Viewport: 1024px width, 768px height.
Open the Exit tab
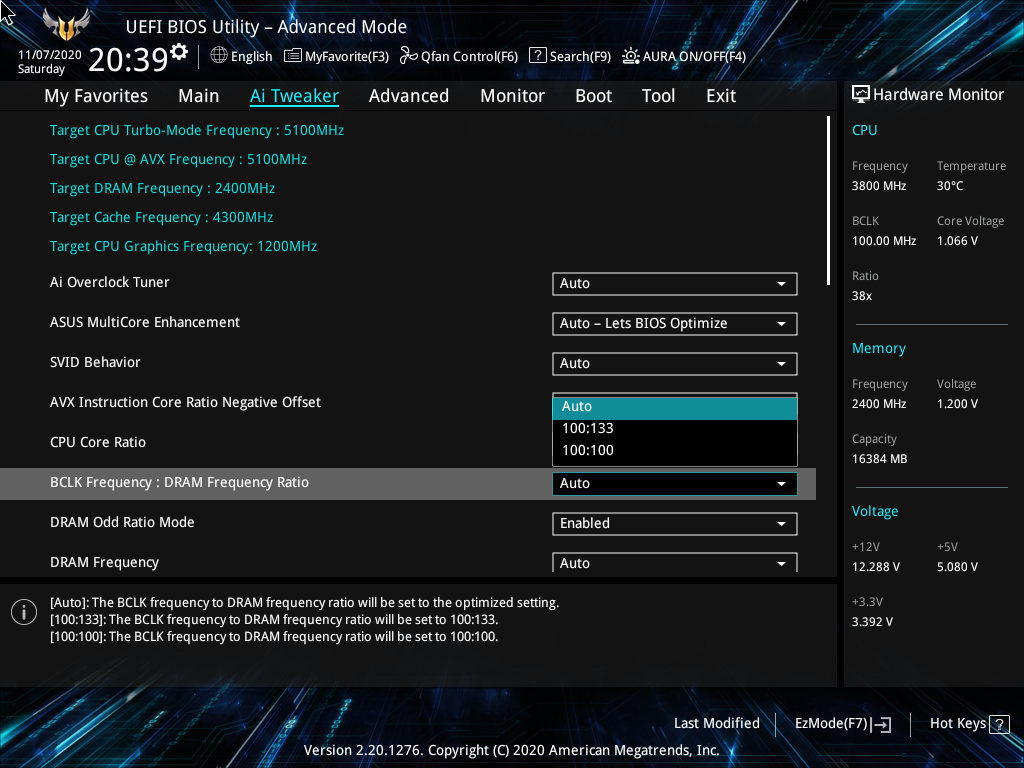click(x=721, y=96)
